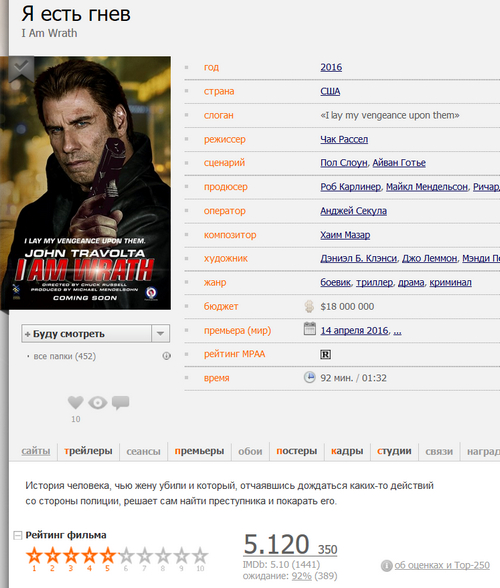Open the постеры tab
Screen dimensions: 500x588
coord(297,451)
